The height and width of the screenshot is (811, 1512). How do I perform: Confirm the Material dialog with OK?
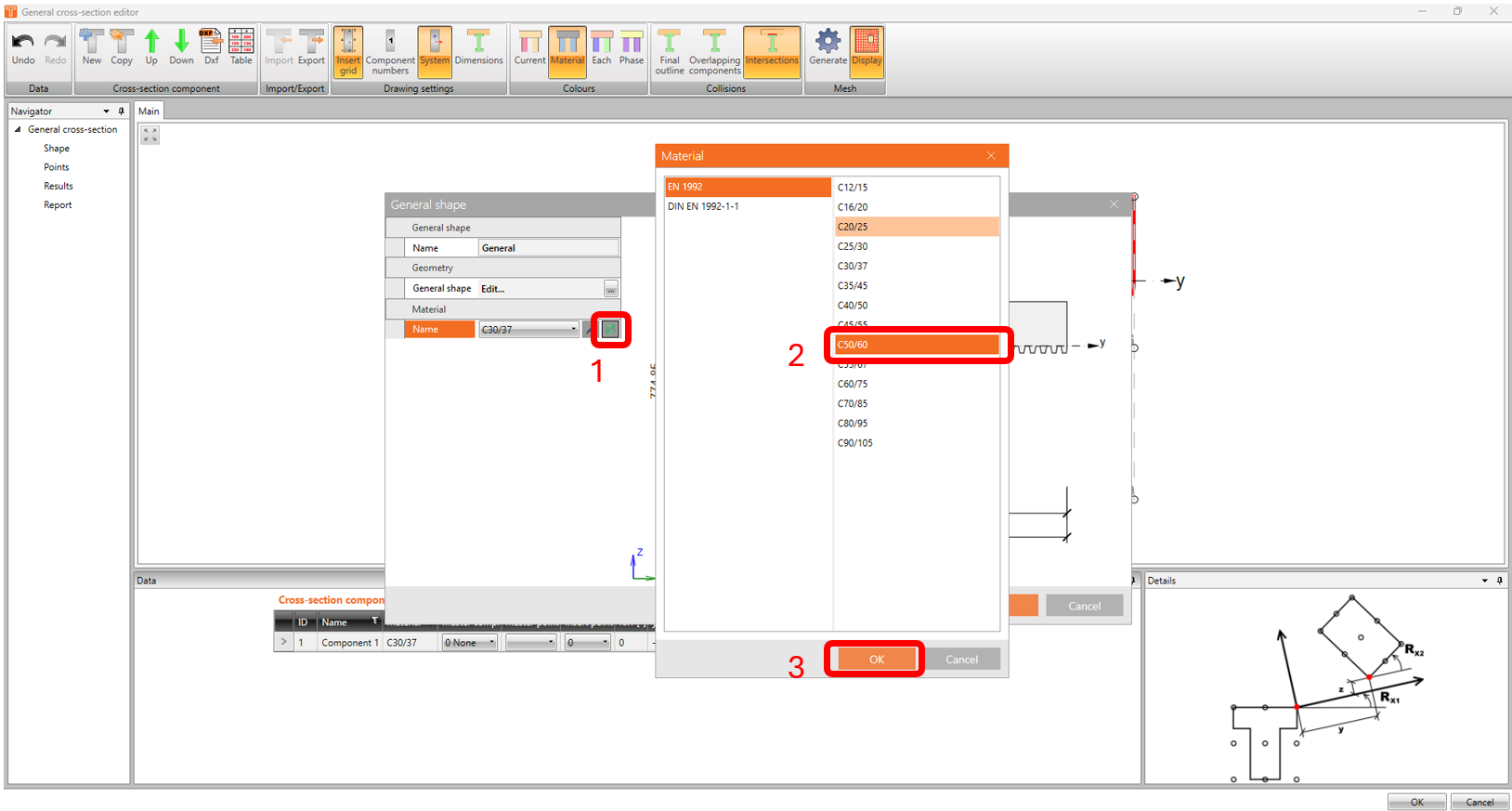click(877, 660)
